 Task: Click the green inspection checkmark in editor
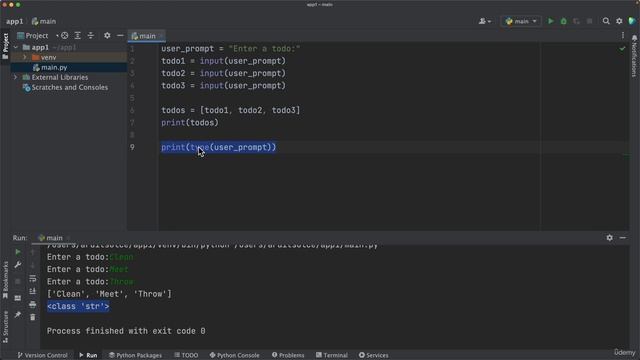(622, 49)
